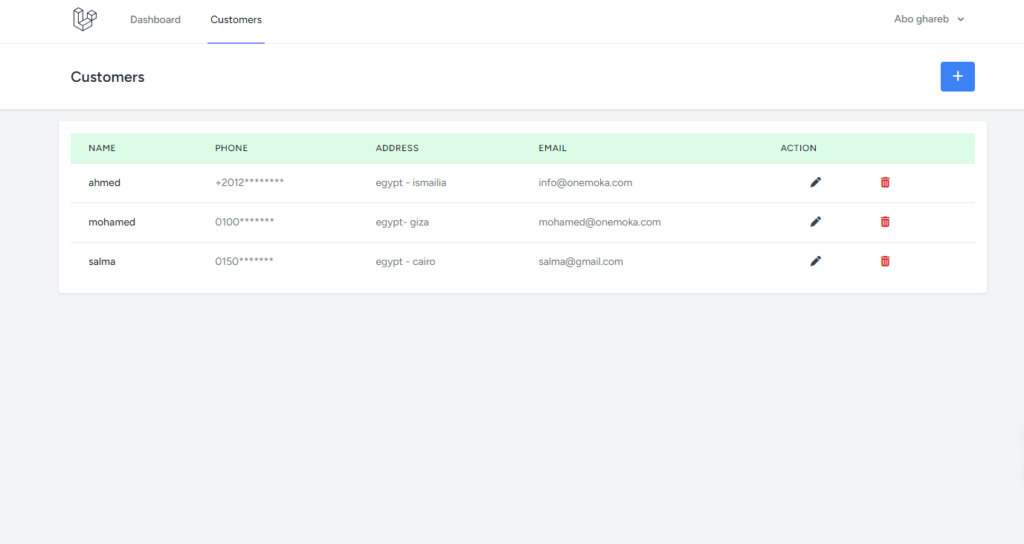This screenshot has height=544, width=1024.
Task: Go to the Dashboard tab
Action: coord(155,20)
